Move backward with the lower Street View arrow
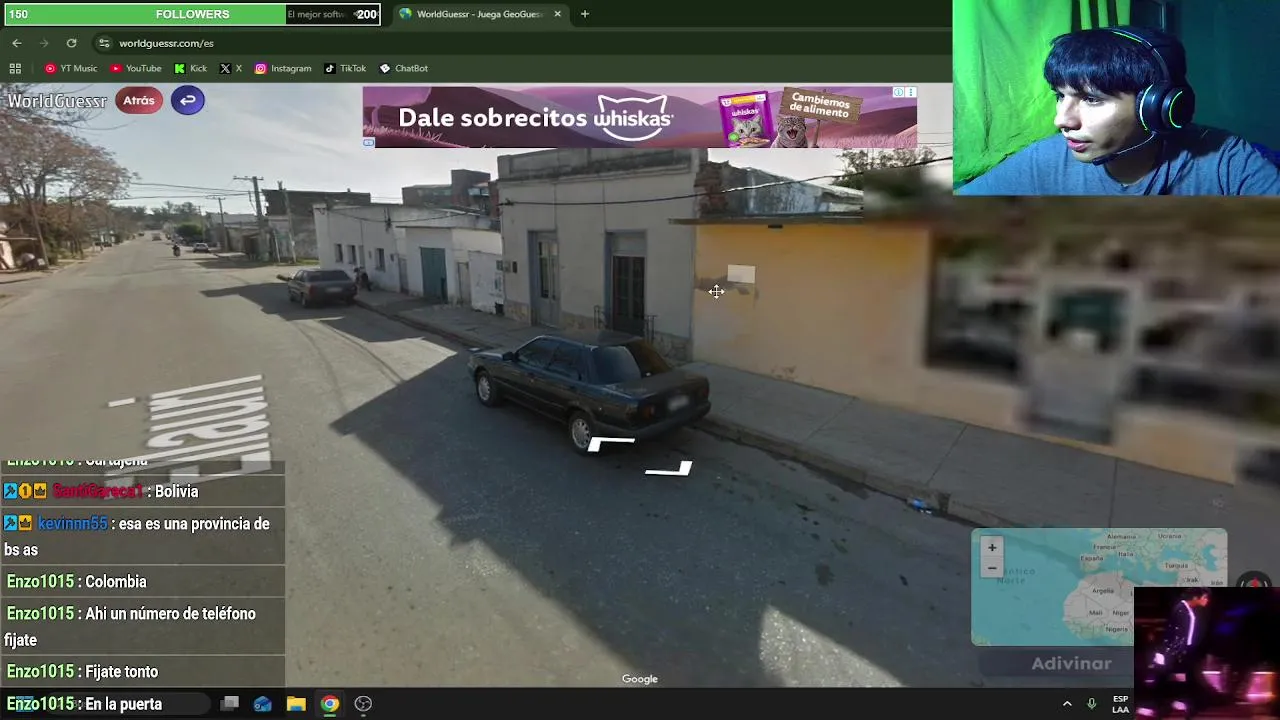Screen dimensions: 1280x720 tap(669, 468)
